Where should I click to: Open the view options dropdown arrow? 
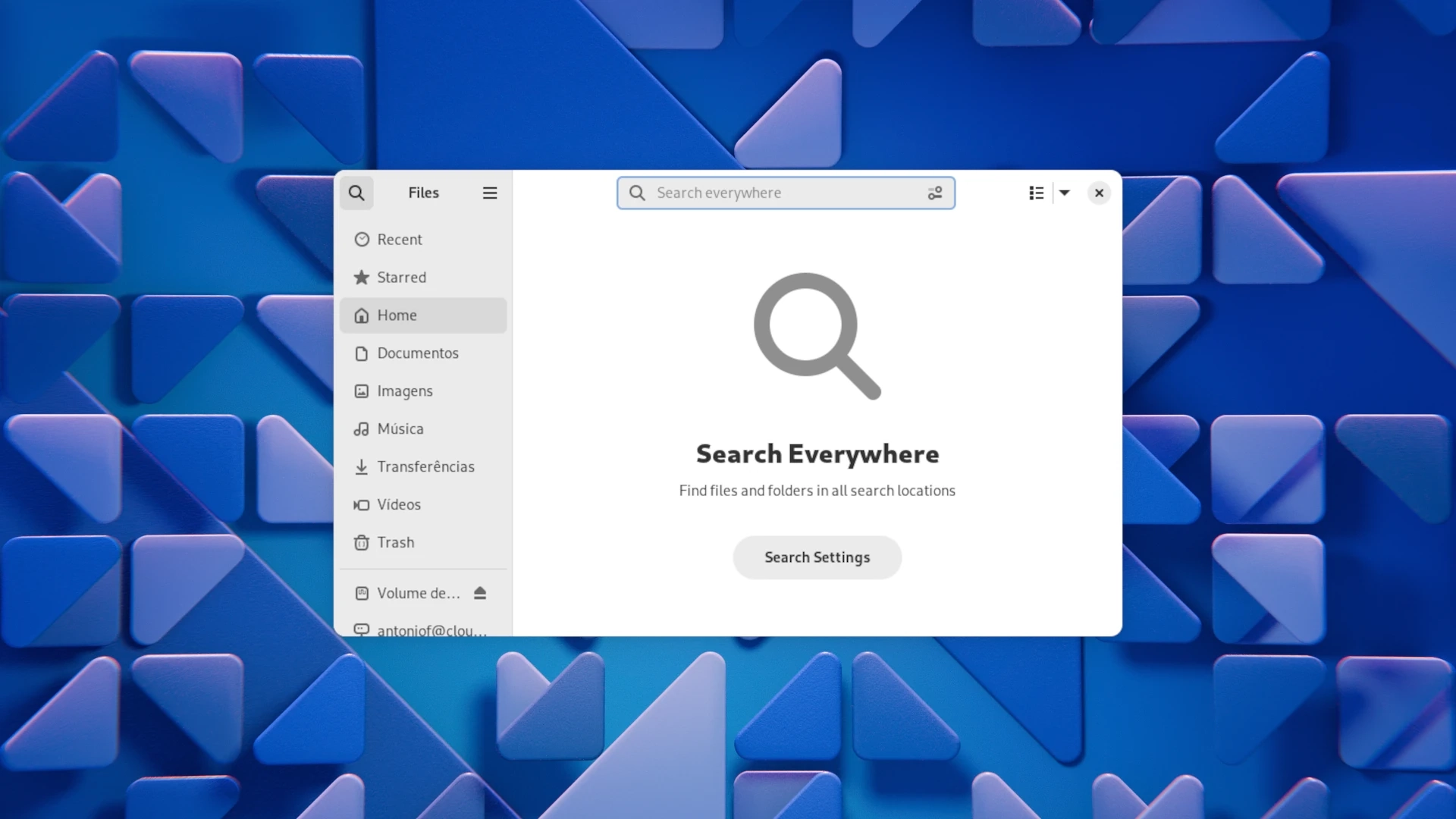click(1063, 192)
